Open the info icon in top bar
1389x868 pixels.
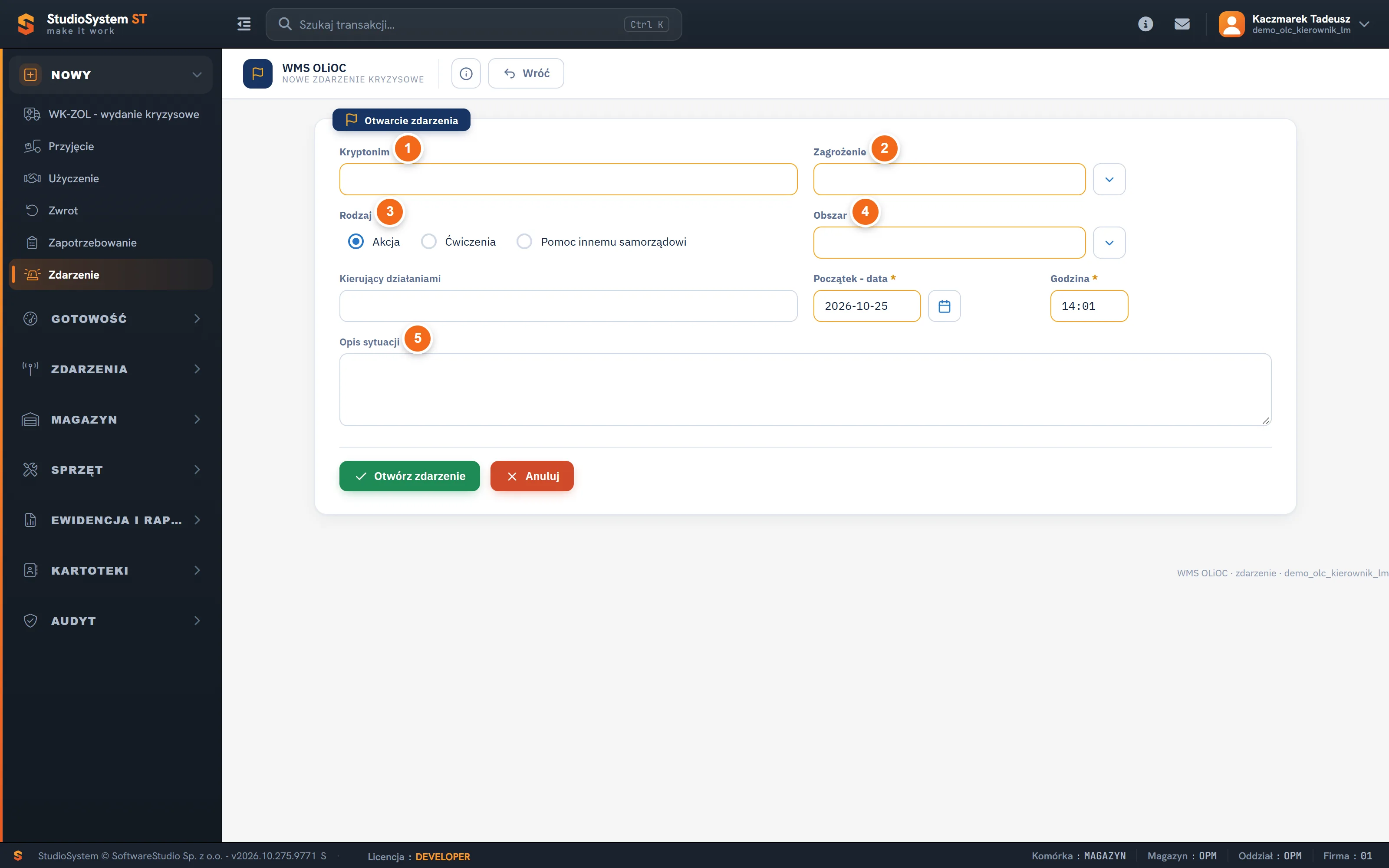pyautogui.click(x=1145, y=24)
